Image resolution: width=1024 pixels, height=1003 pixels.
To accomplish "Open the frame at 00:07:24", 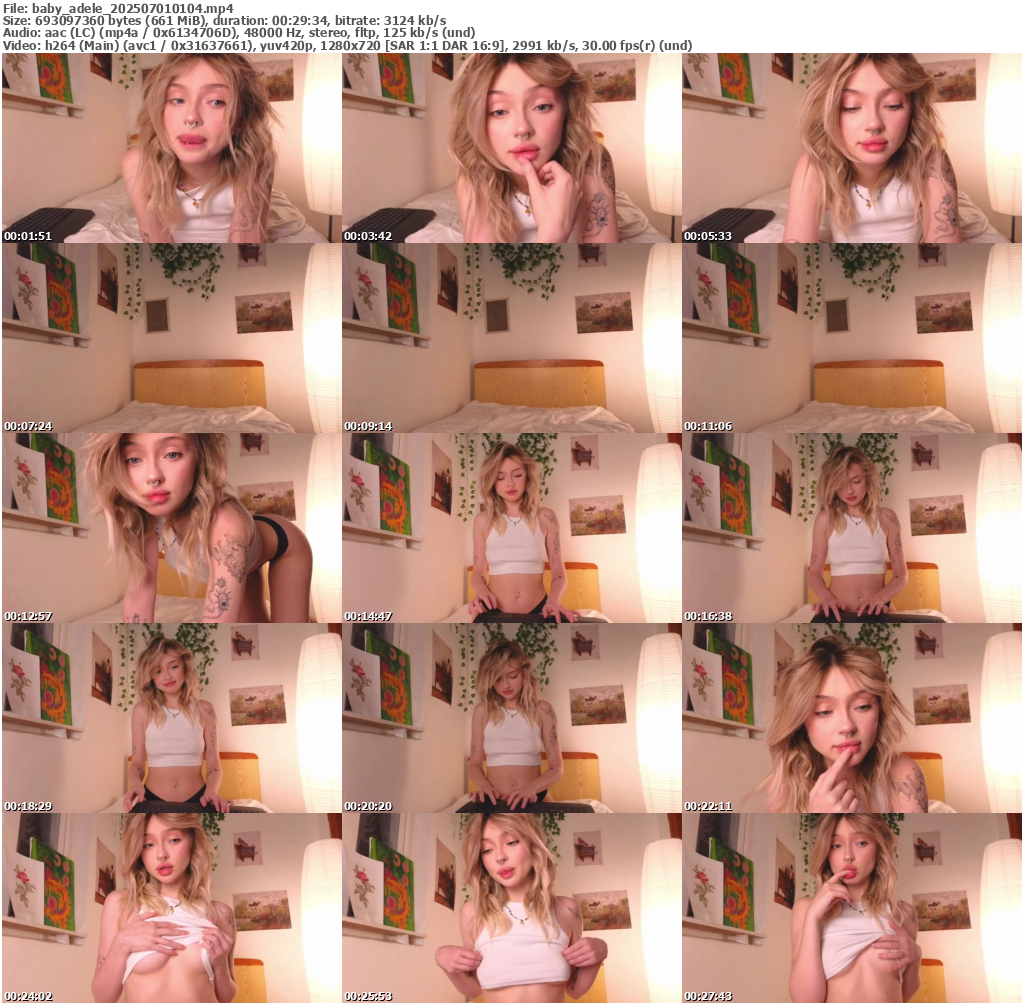I will click(172, 338).
